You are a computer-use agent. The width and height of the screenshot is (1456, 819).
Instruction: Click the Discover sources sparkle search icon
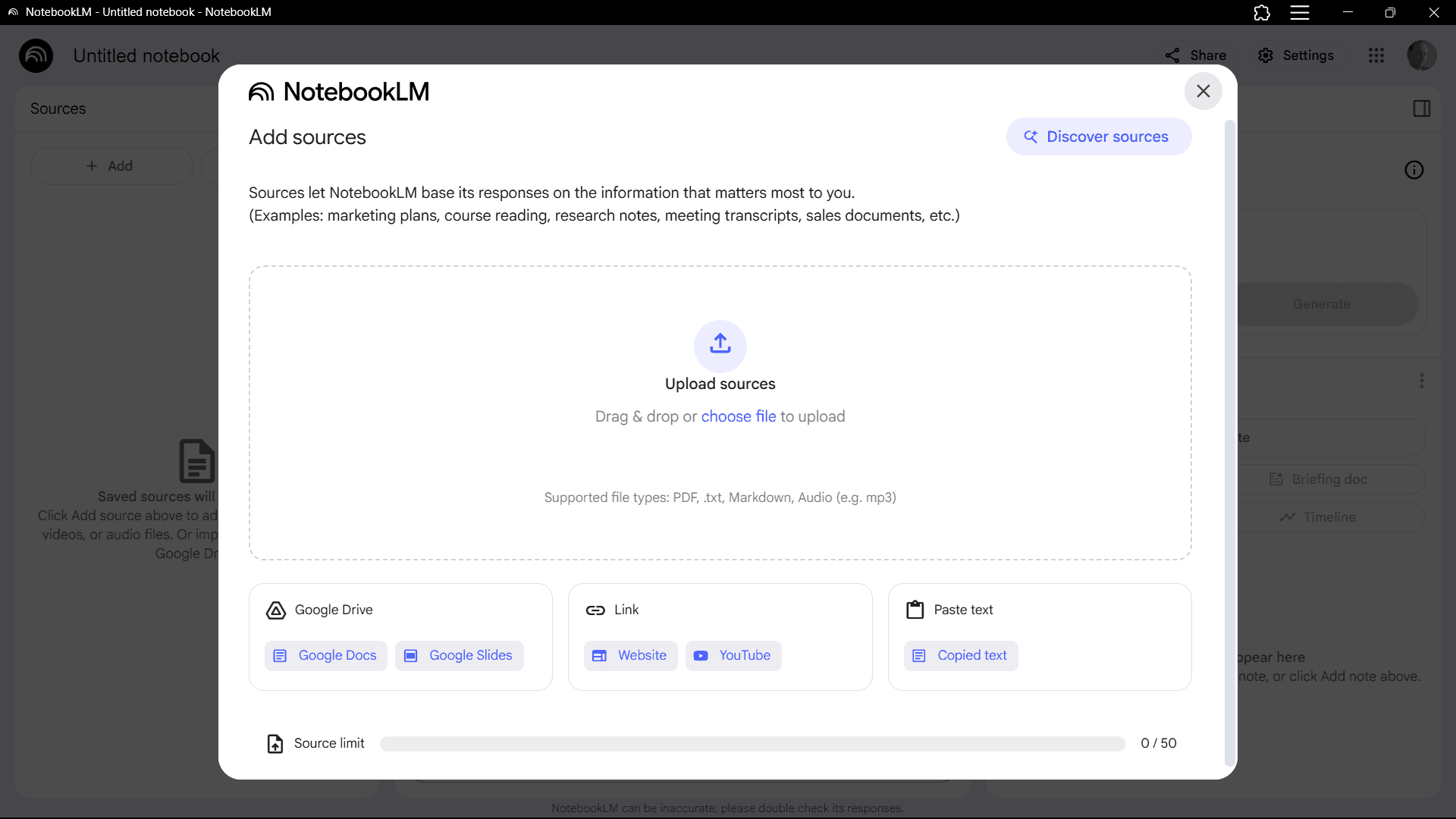(x=1031, y=136)
